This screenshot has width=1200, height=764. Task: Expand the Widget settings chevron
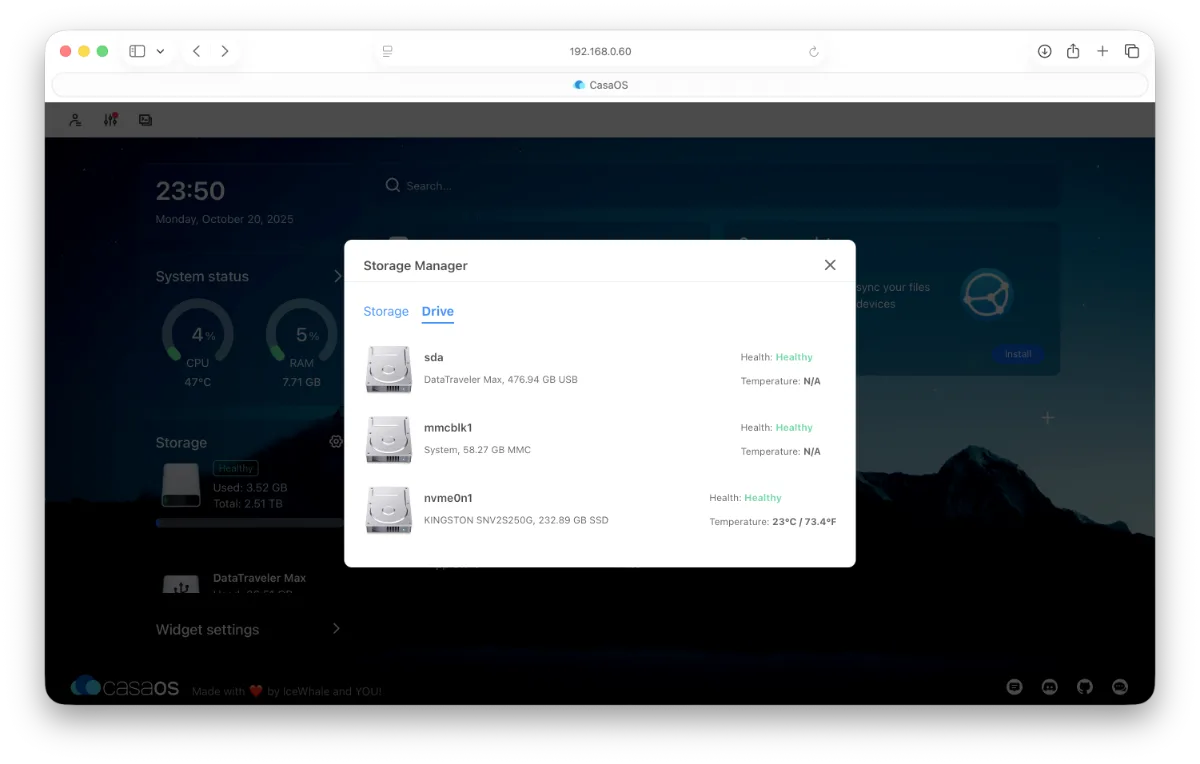tap(336, 629)
